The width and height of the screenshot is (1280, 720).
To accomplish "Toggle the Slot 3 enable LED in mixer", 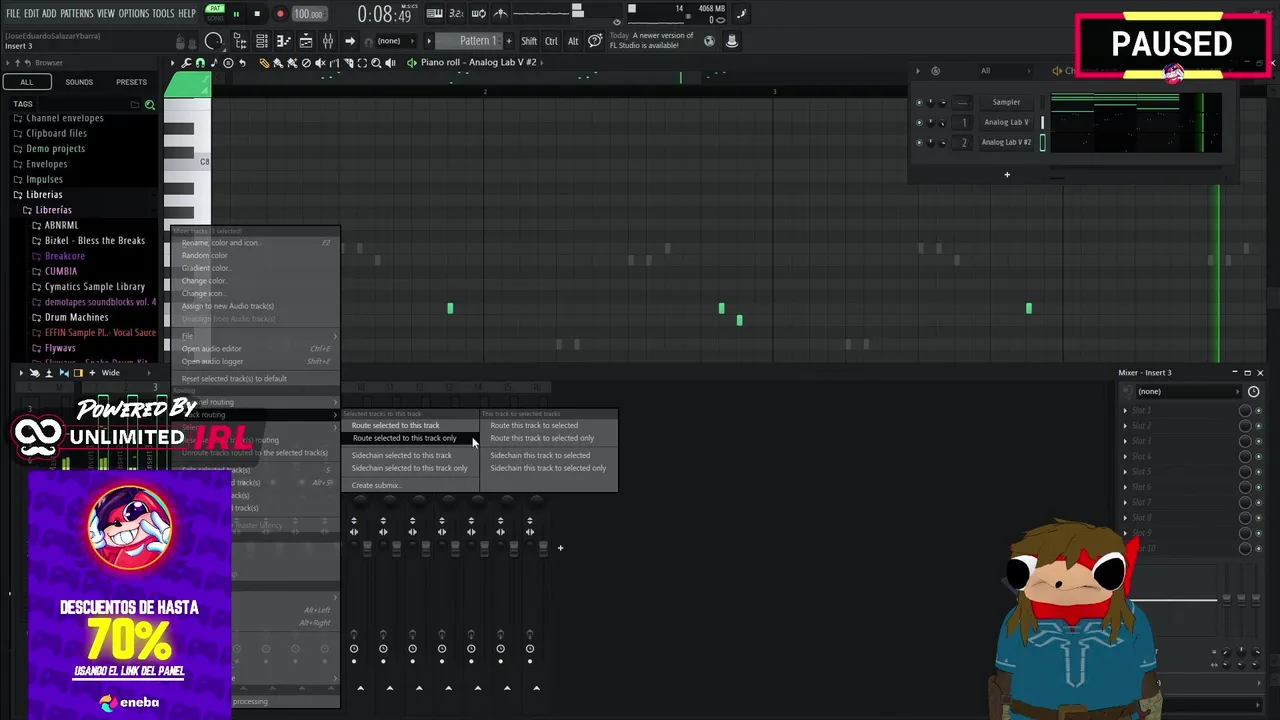I will tap(1258, 441).
